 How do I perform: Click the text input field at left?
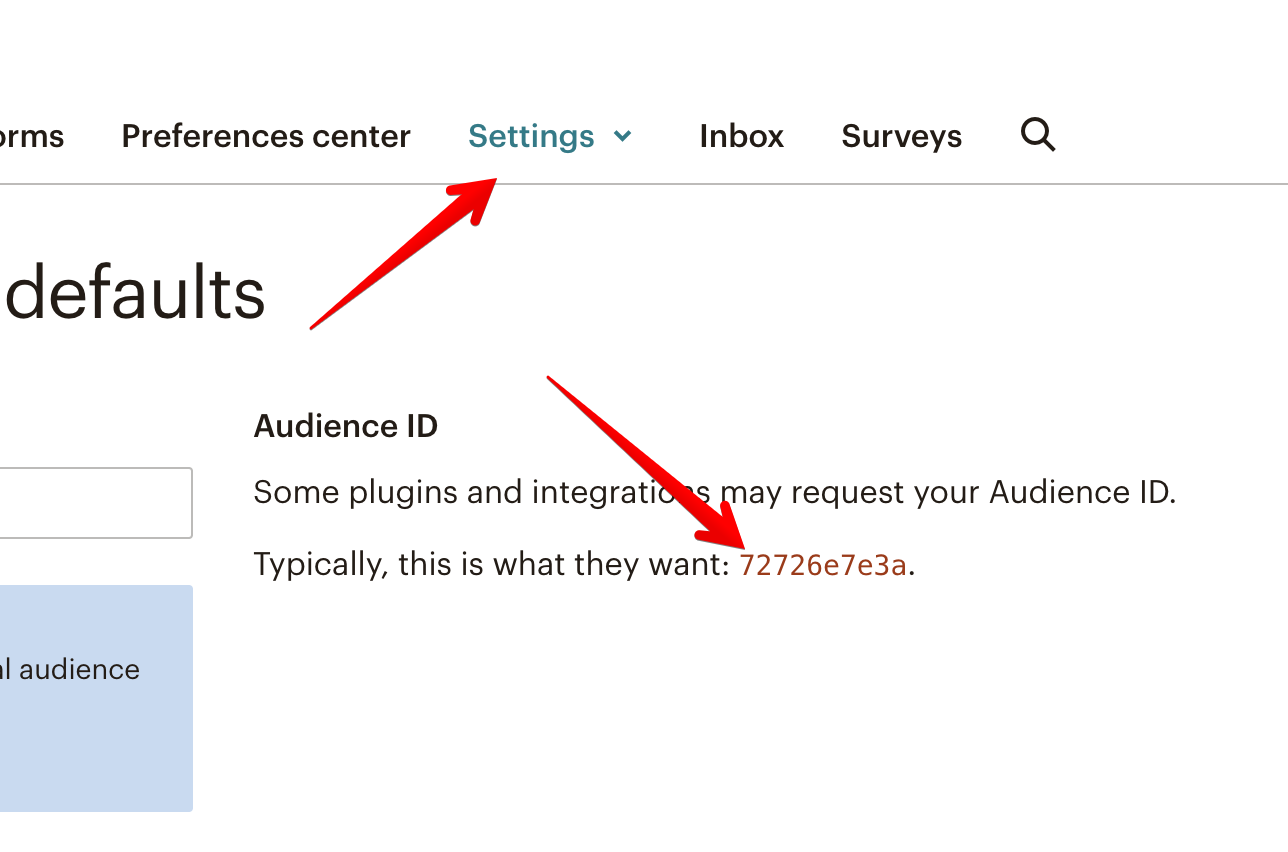95,502
